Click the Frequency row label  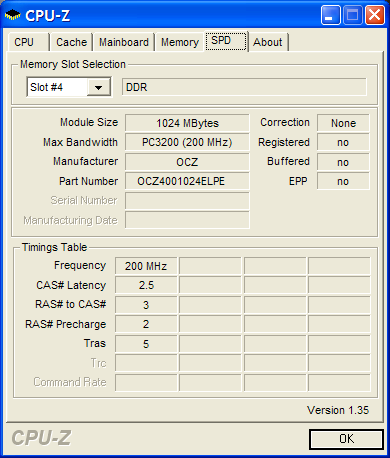(80, 265)
